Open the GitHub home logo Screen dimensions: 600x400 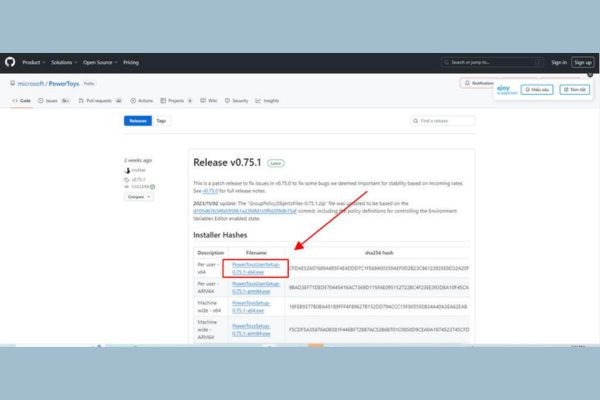click(x=10, y=62)
